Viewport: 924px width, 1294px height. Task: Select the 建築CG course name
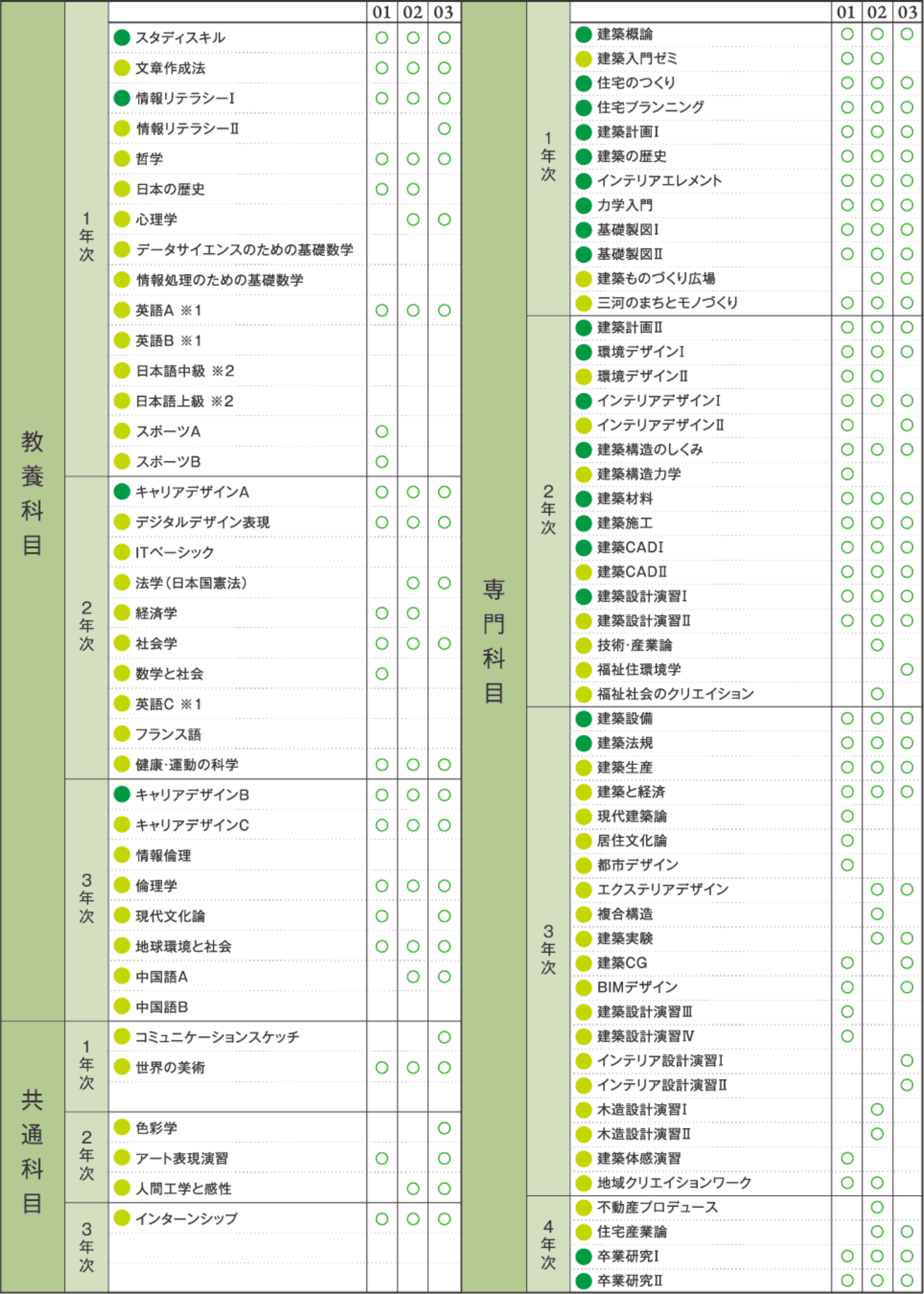[622, 963]
